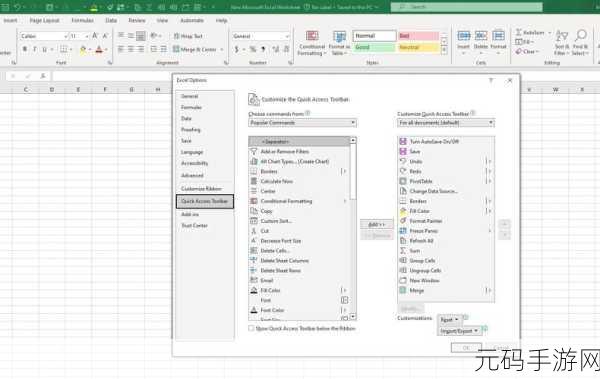This screenshot has height=379, width=600.
Task: Click the Increase Font Size icon
Action: click(x=95, y=36)
